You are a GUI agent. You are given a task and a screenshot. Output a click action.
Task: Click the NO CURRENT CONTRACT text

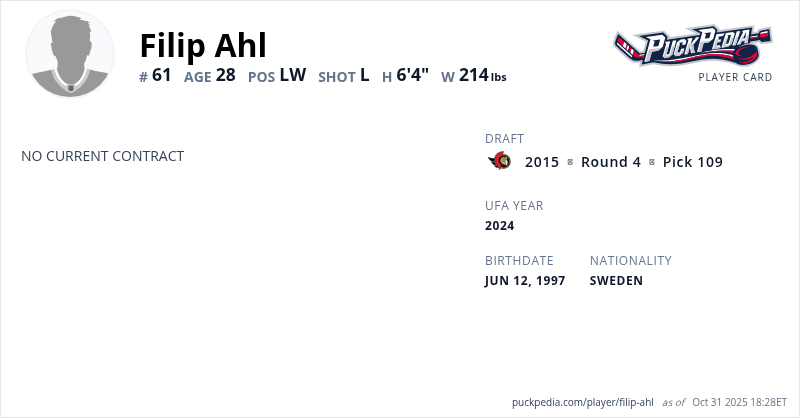coord(103,156)
